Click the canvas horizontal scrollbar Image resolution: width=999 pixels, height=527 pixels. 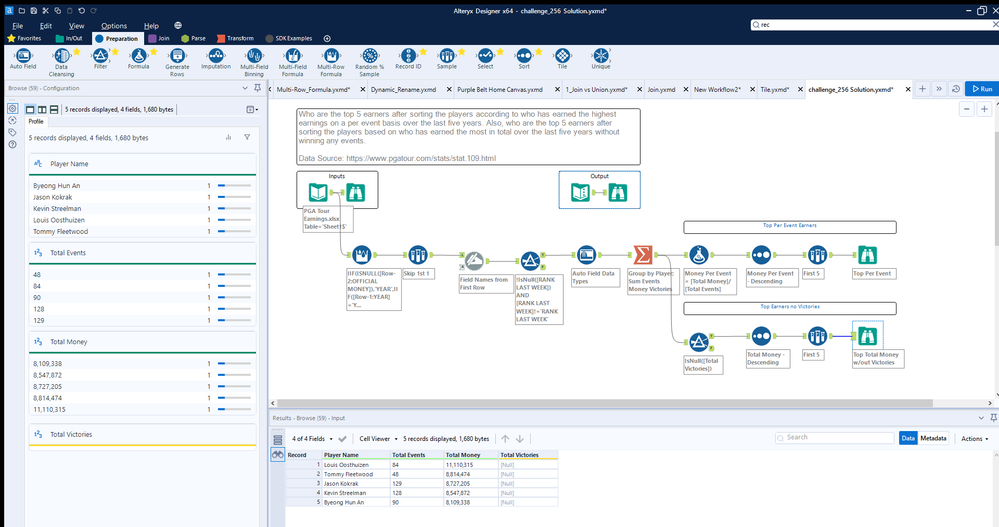[605, 403]
